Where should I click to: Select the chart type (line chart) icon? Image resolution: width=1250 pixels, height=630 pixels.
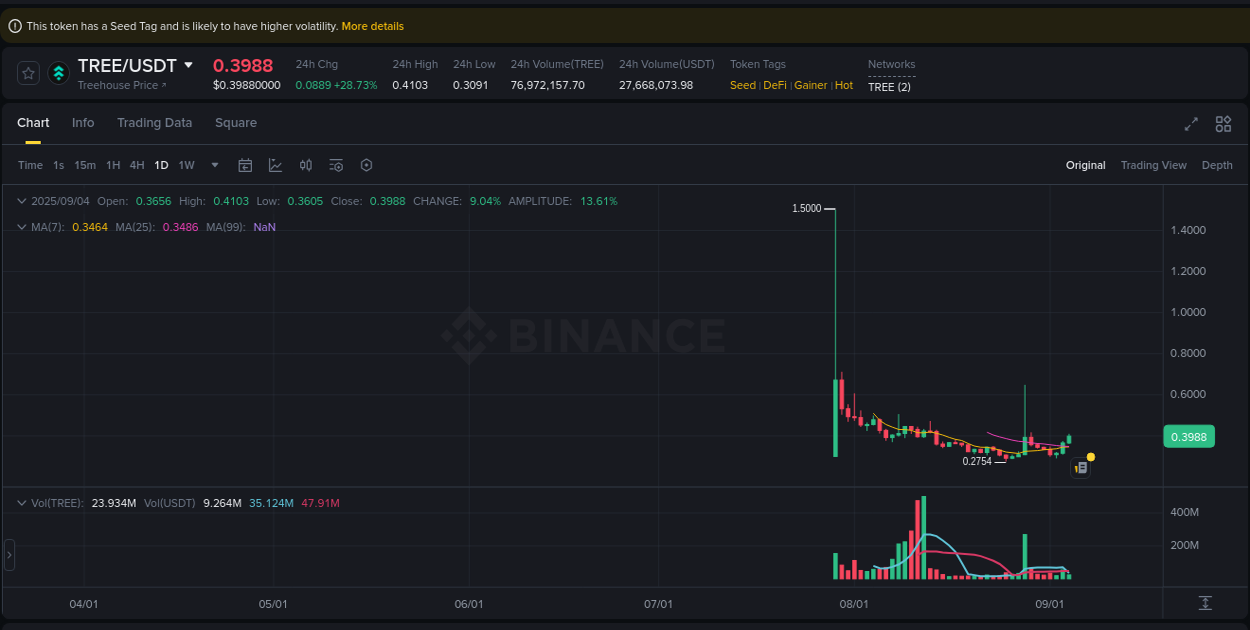pos(275,164)
